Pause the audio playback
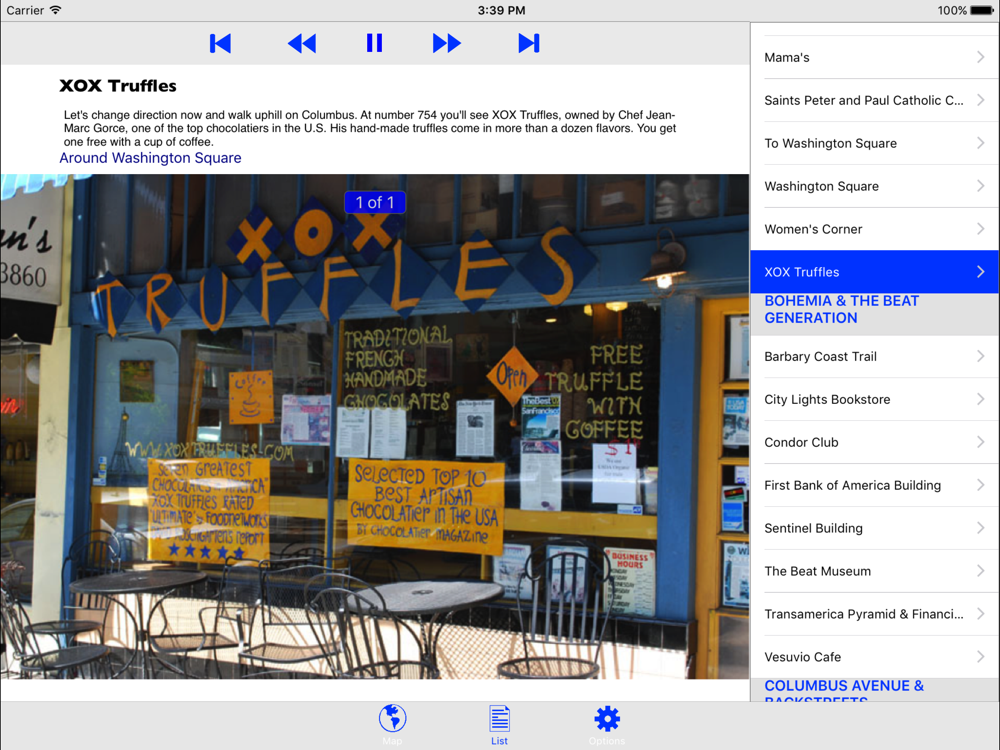1000x750 pixels. click(374, 43)
